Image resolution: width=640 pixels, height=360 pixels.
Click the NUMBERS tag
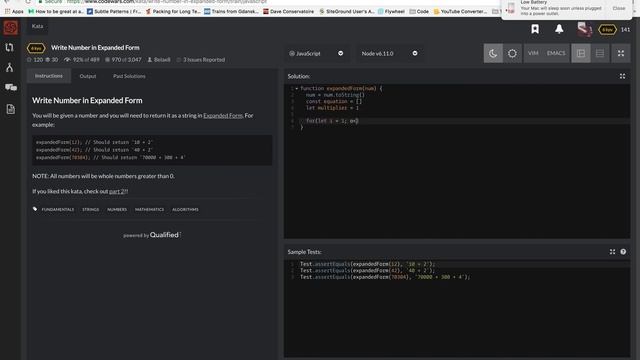tap(117, 209)
